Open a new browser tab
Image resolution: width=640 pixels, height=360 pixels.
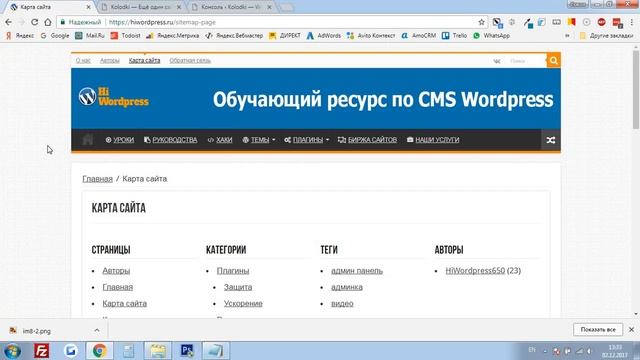[x=287, y=7]
